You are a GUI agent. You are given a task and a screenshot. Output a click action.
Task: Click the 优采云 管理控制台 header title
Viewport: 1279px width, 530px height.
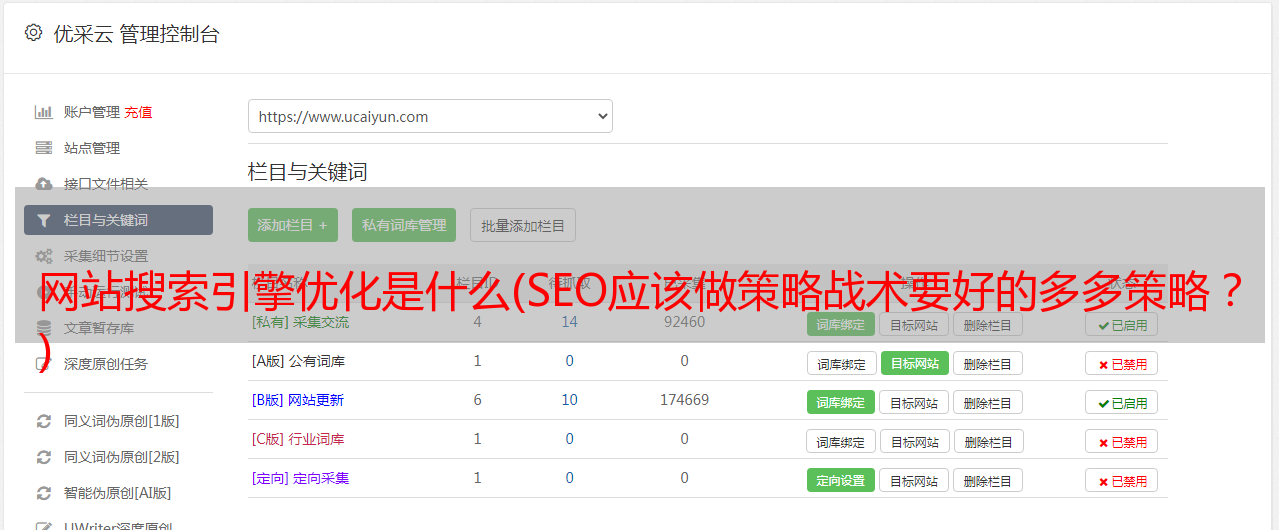coord(136,34)
